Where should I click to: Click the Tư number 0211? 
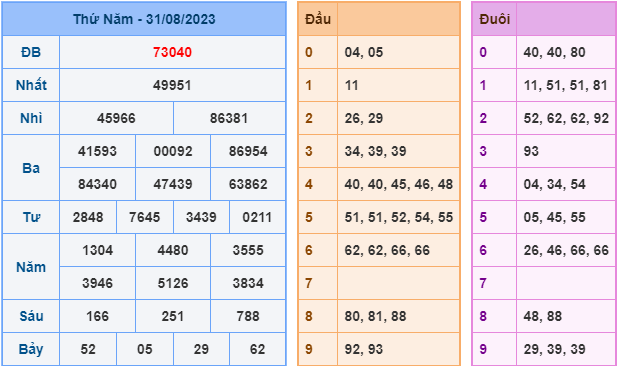pos(257,217)
